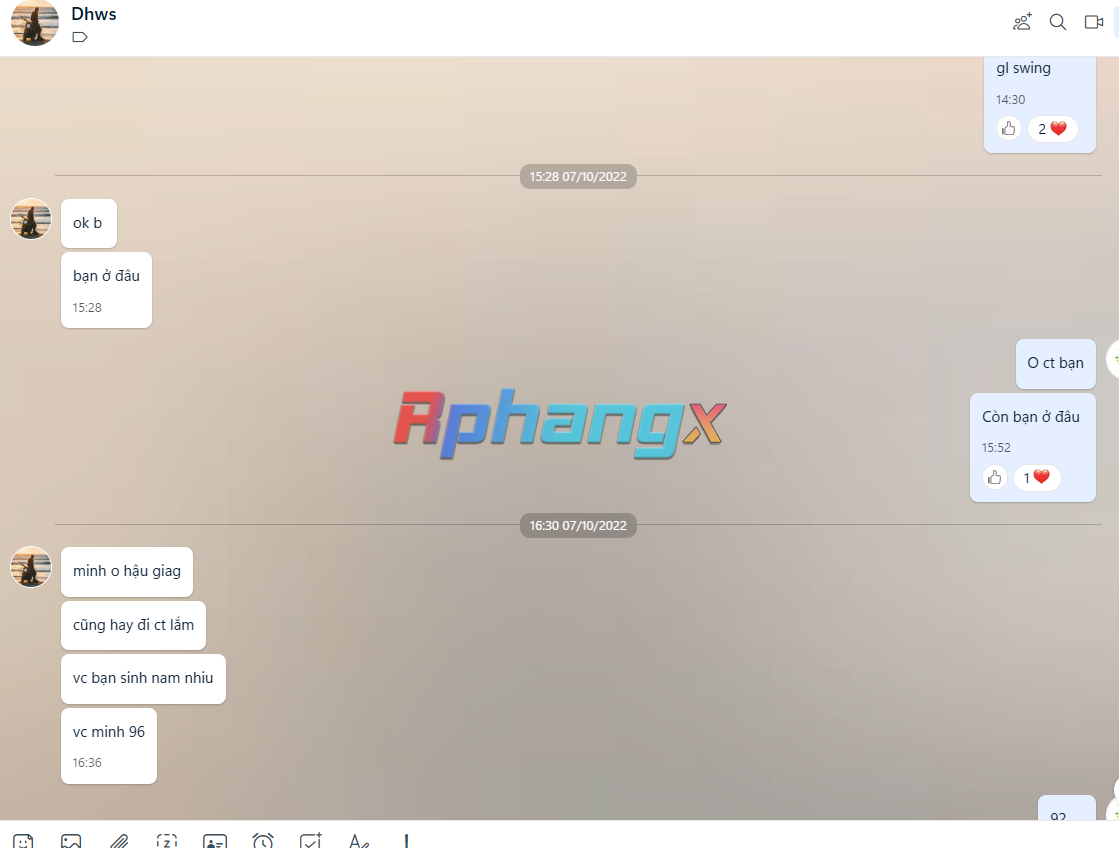Open the sticker picker in toolbar

(24, 842)
